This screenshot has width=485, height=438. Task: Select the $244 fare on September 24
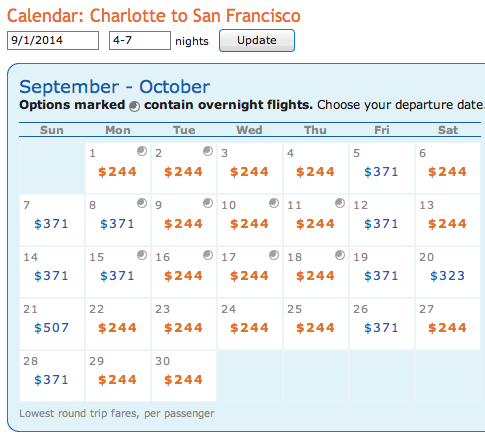point(249,328)
